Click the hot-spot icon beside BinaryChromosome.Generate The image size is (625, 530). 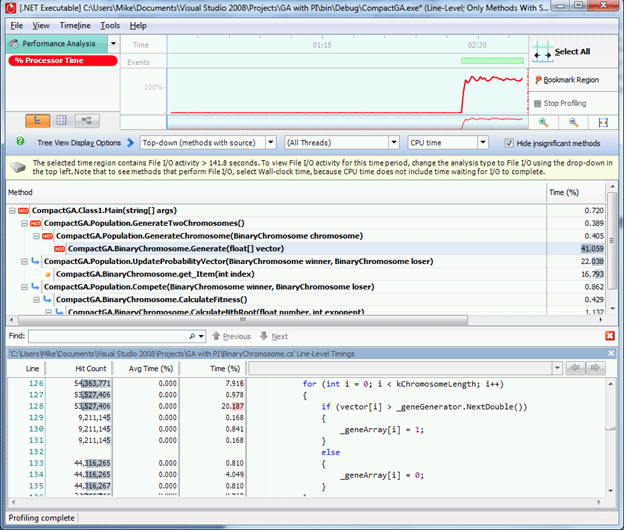(x=60, y=249)
